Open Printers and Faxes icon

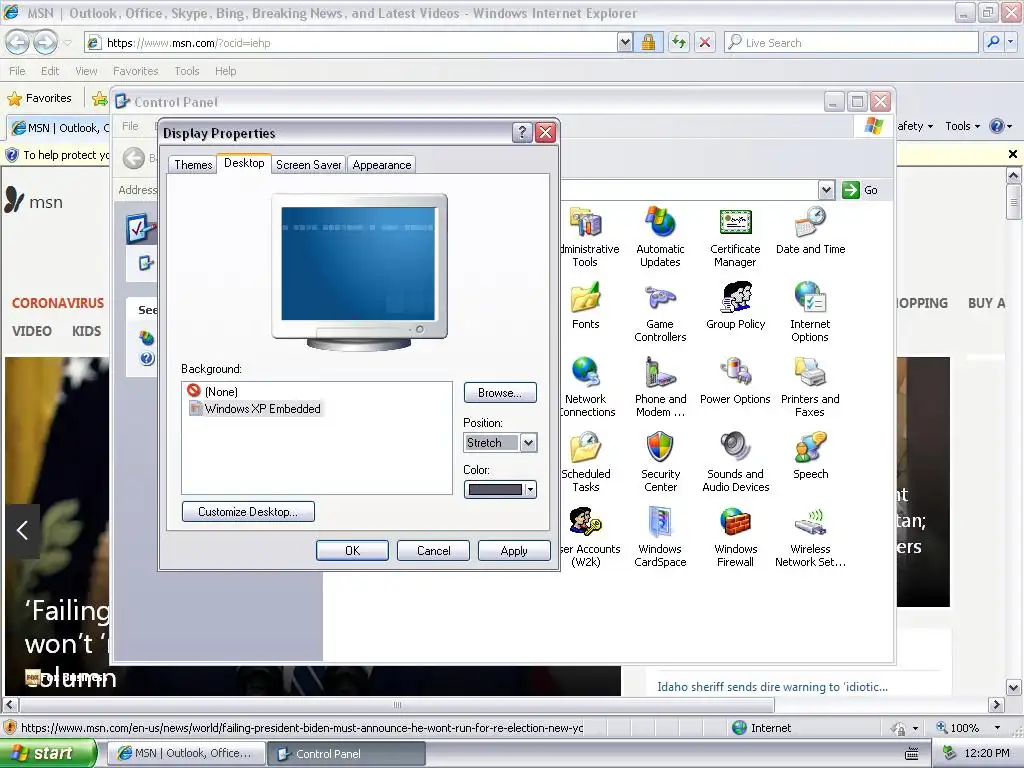tap(810, 387)
